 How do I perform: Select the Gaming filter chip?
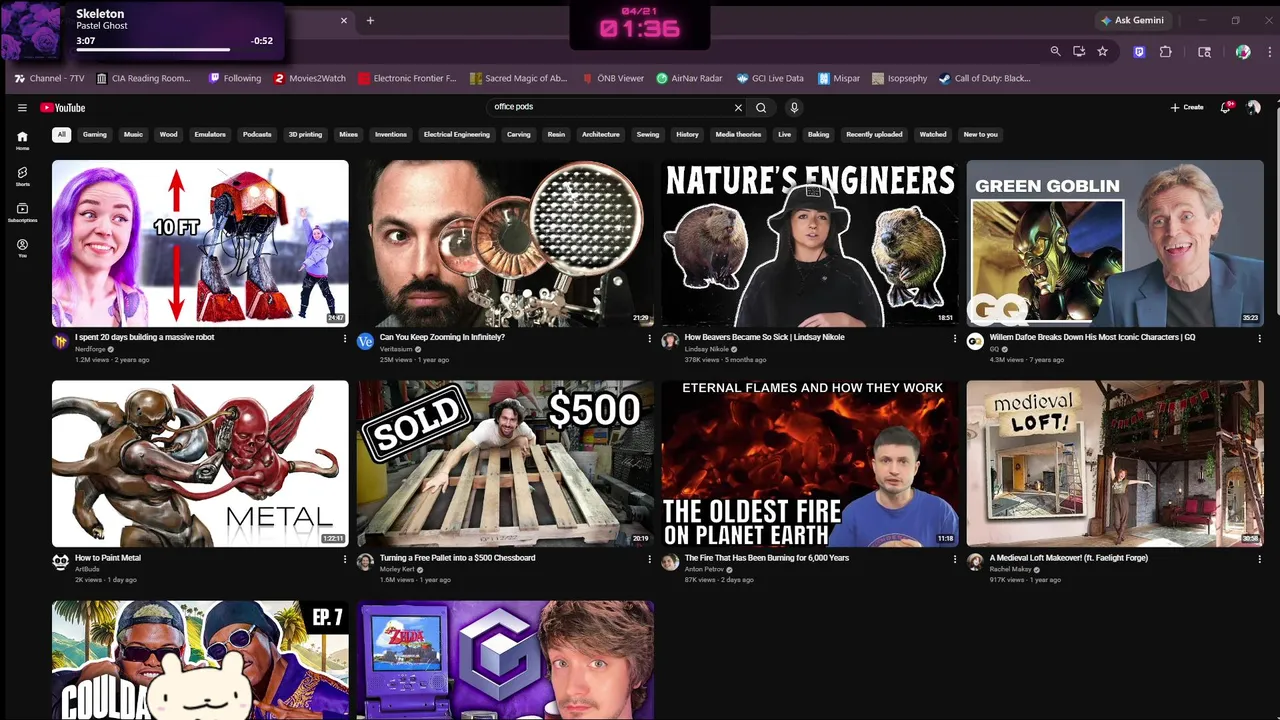point(95,134)
